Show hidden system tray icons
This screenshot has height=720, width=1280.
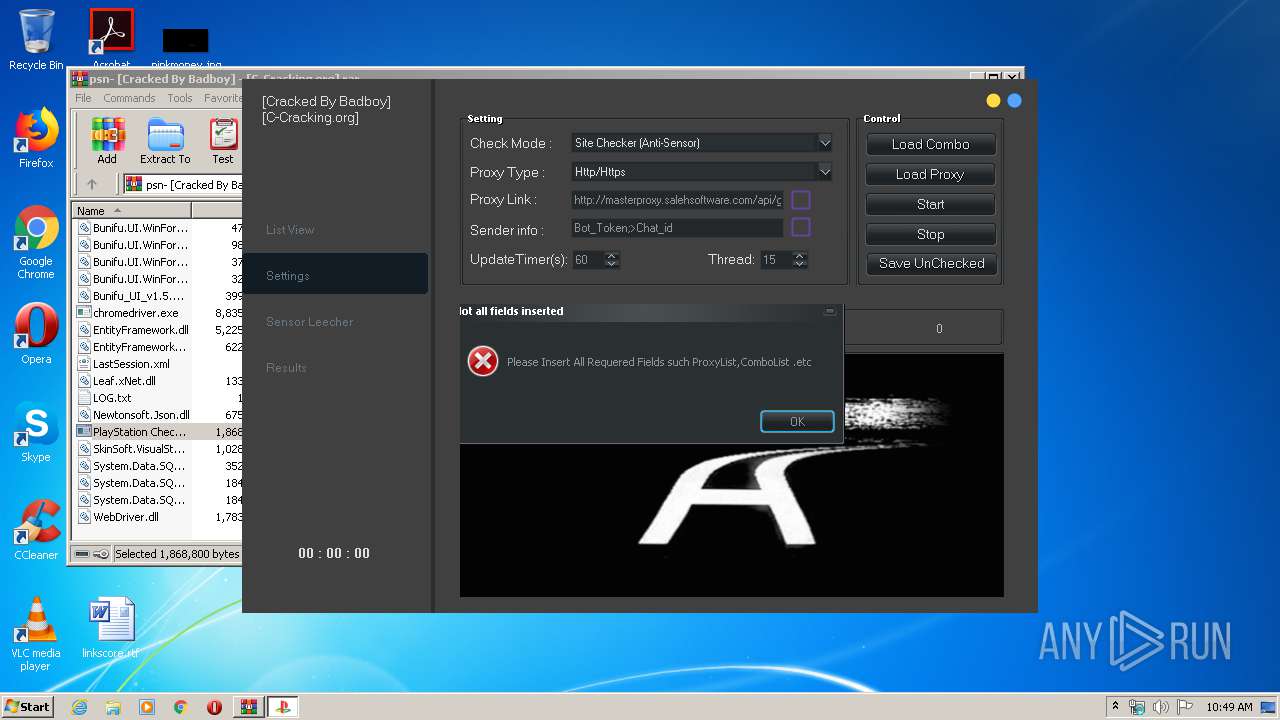click(x=1115, y=707)
